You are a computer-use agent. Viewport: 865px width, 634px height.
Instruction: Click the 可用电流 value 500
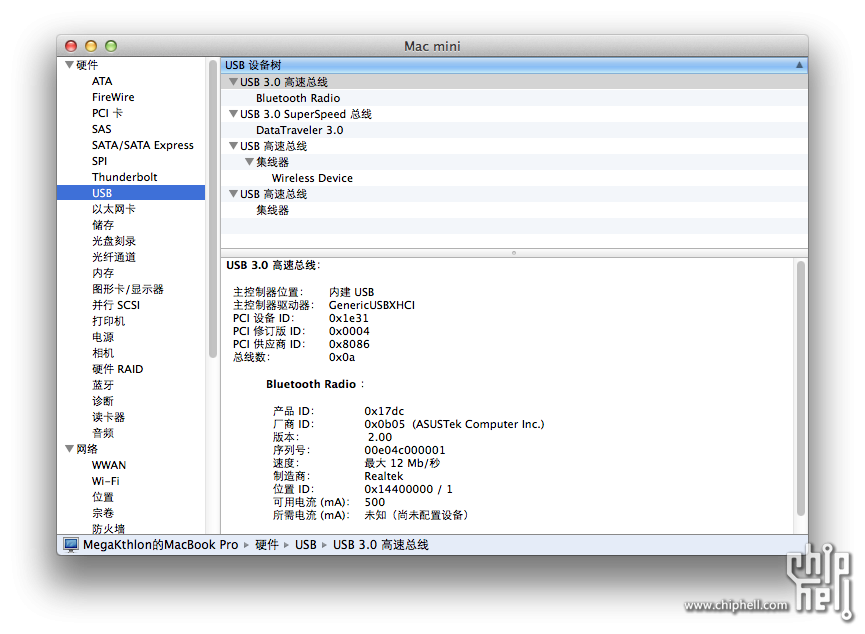click(375, 502)
